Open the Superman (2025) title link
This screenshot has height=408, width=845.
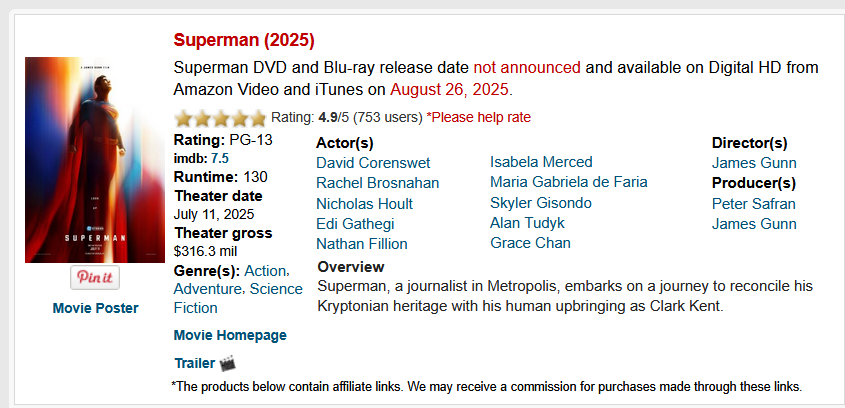(244, 40)
